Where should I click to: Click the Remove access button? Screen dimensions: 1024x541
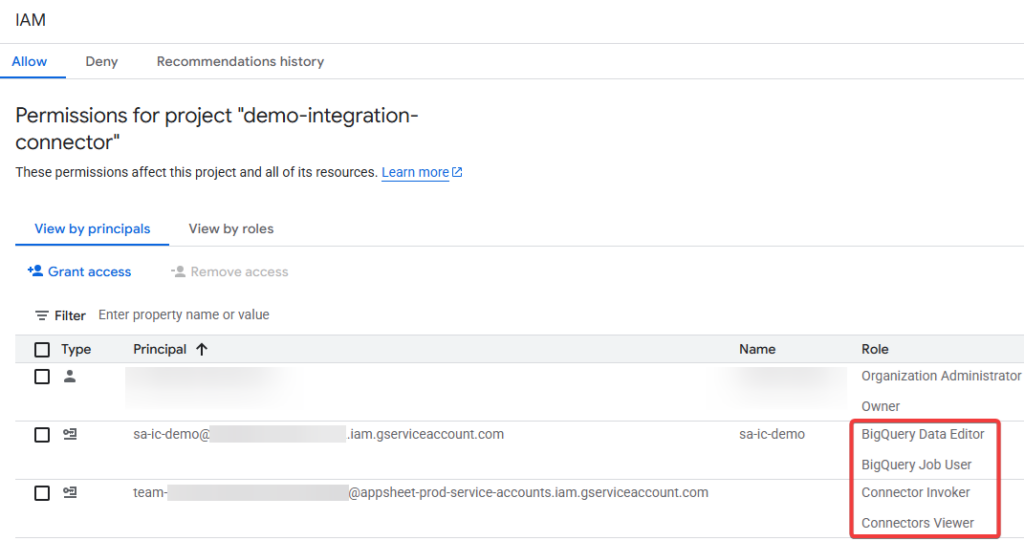pos(229,271)
